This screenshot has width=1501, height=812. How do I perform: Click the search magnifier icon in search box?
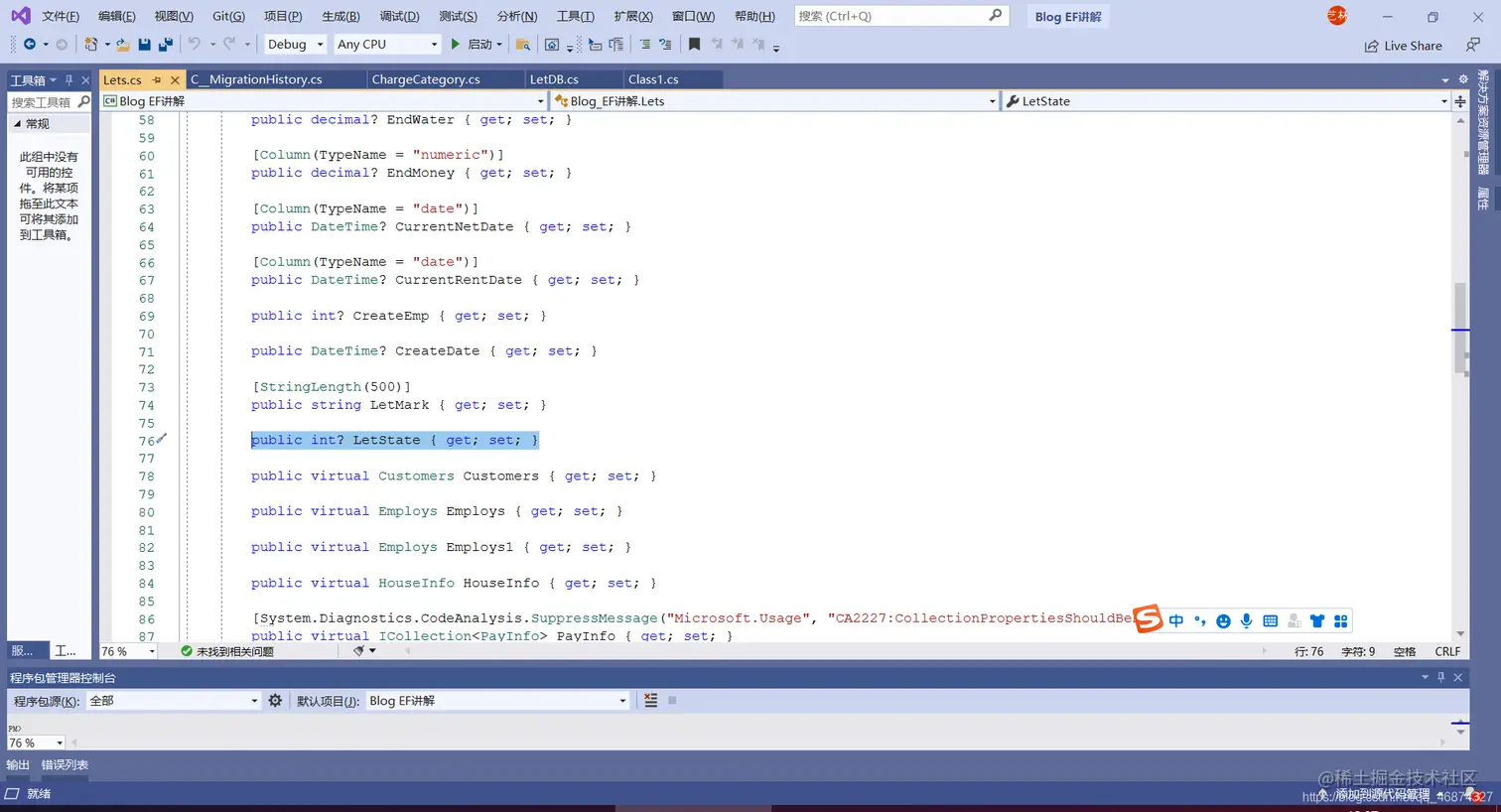tap(996, 15)
